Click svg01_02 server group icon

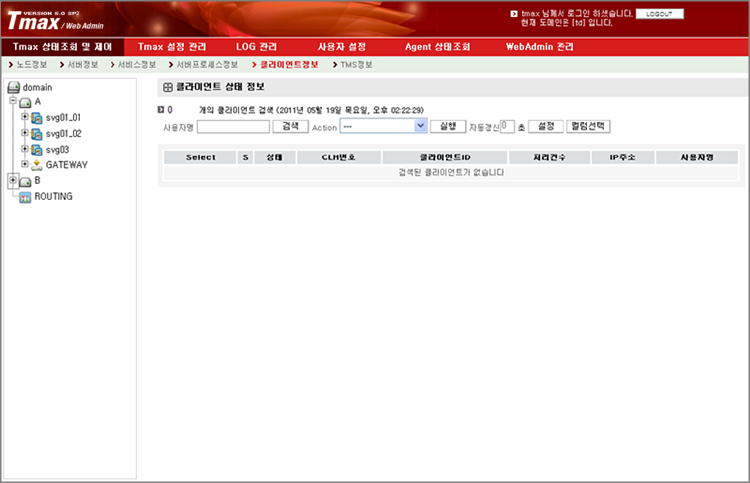(36, 134)
